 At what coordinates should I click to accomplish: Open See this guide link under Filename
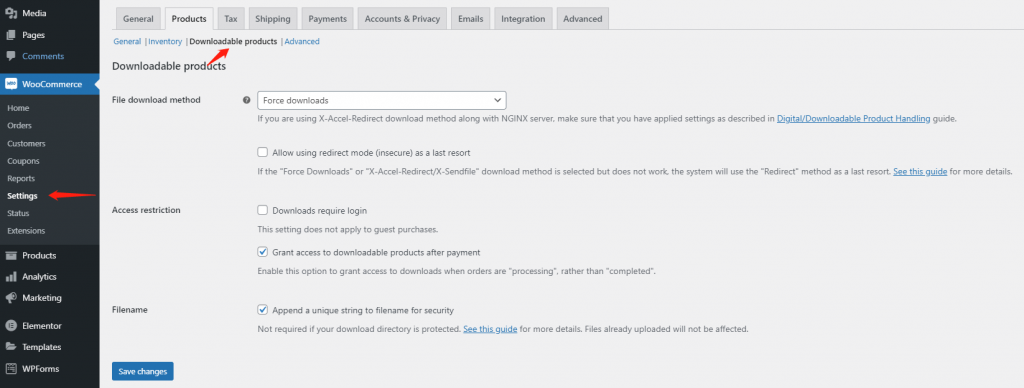pos(490,329)
